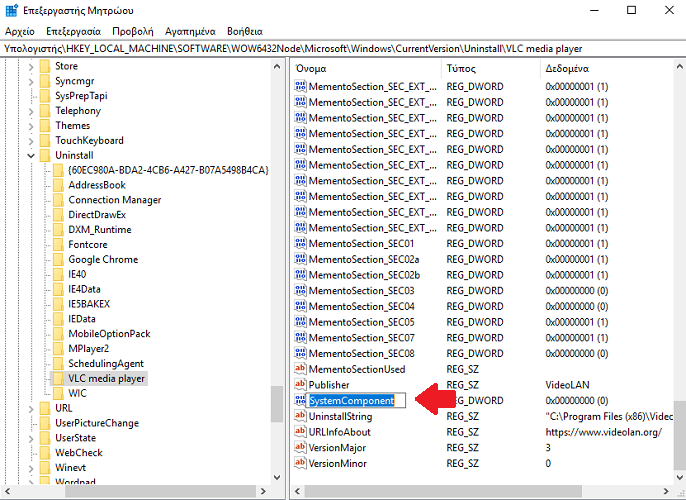Click the SystemComponent DWORD icon
The image size is (686, 500).
point(300,400)
